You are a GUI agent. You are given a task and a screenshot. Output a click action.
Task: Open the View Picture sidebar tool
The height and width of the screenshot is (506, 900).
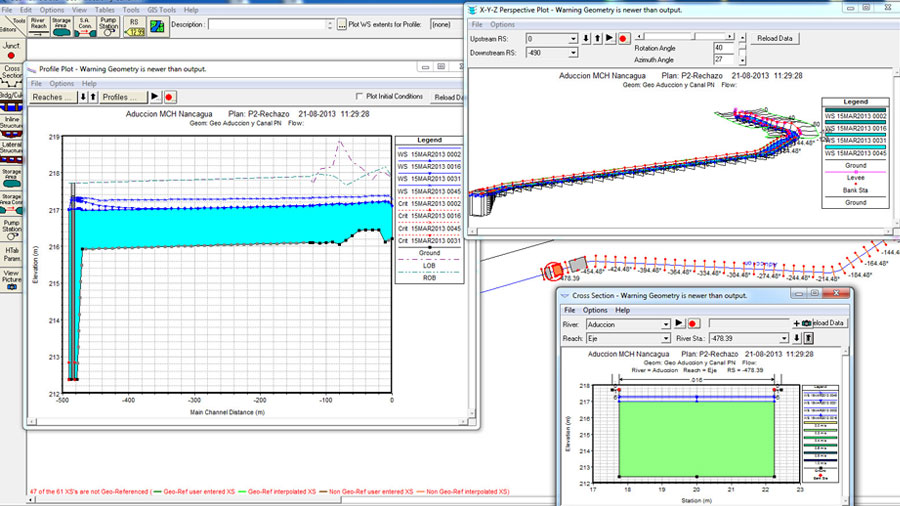point(11,278)
